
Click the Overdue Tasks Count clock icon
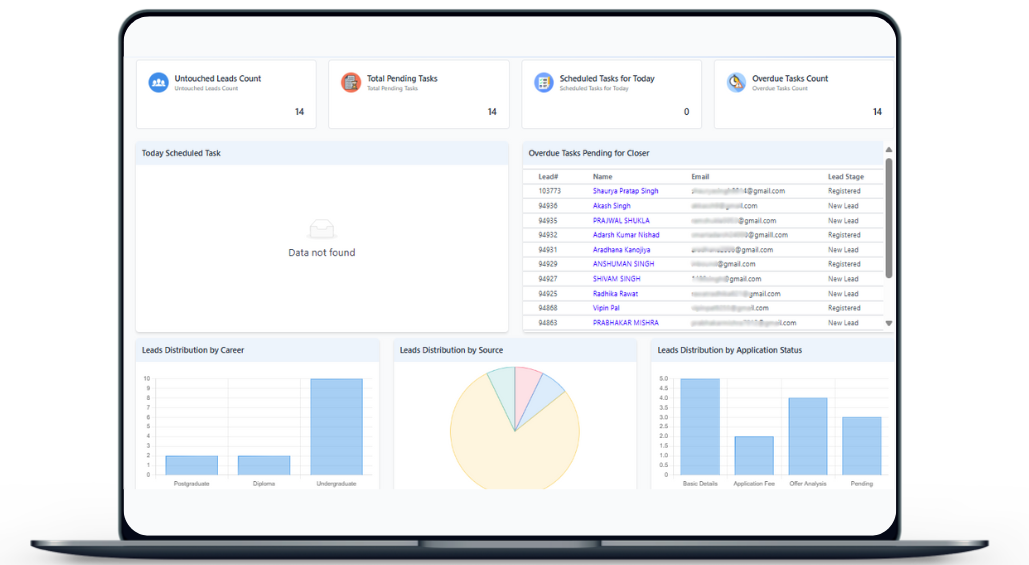(x=736, y=83)
